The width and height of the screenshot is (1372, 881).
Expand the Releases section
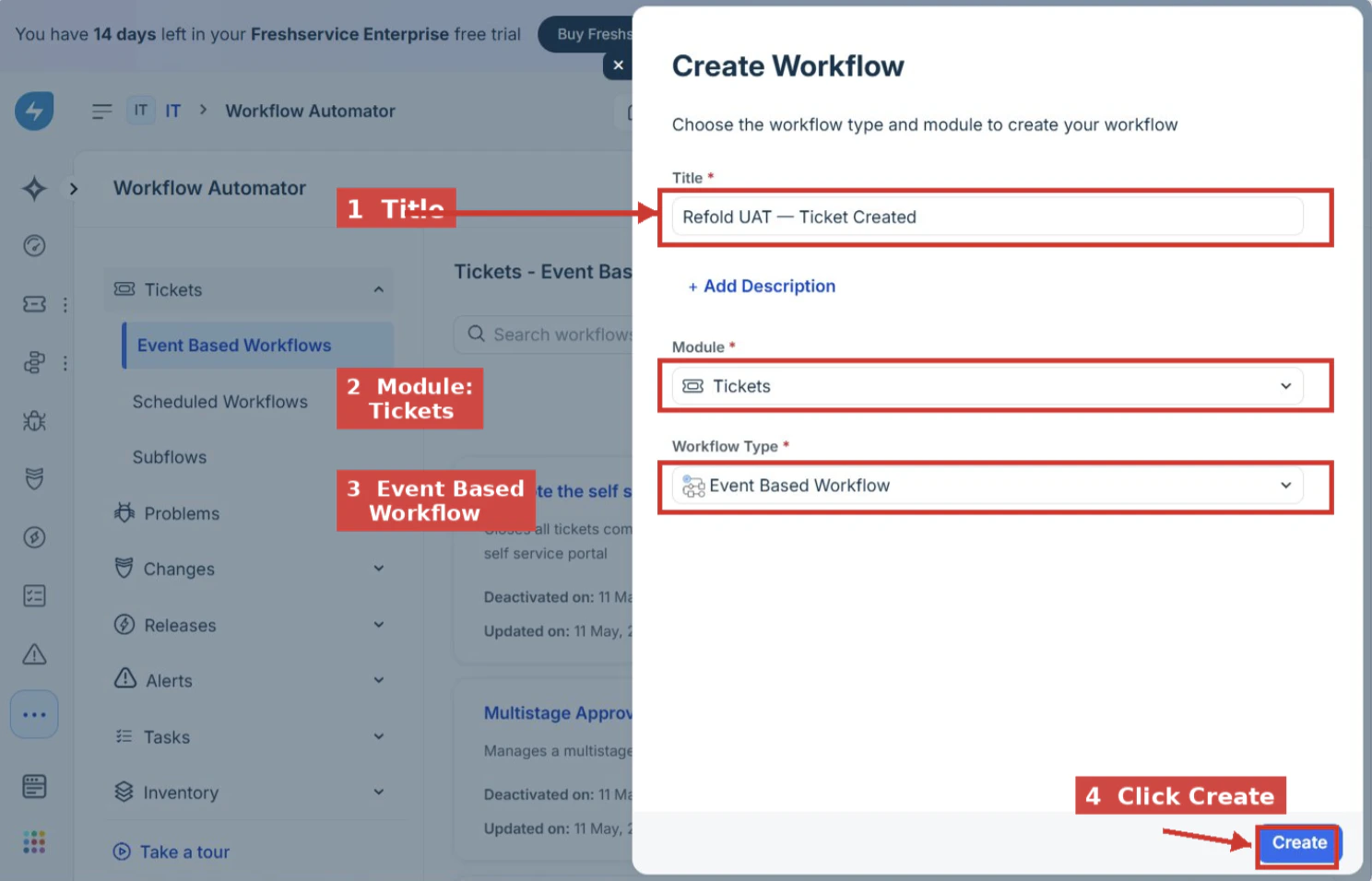(378, 625)
